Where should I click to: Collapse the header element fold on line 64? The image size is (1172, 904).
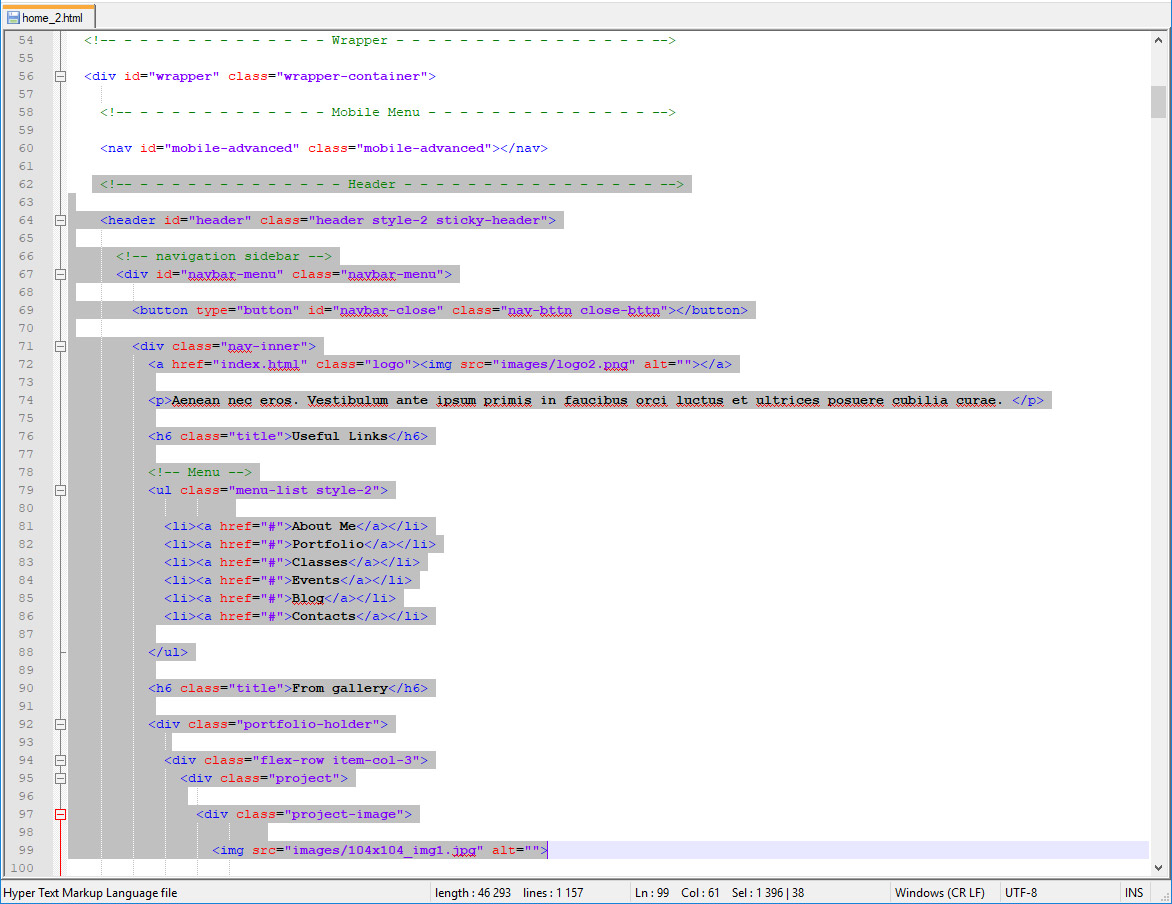[61, 220]
